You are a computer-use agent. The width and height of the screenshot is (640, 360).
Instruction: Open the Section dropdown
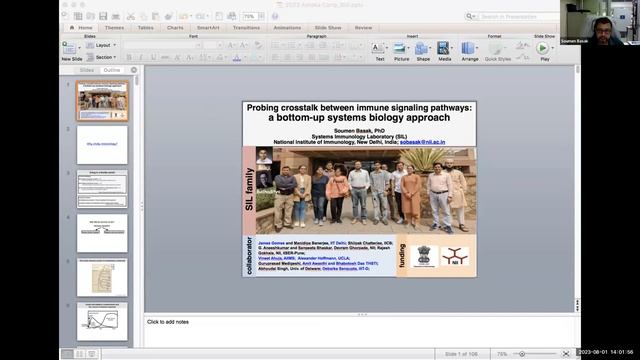[x=101, y=58]
